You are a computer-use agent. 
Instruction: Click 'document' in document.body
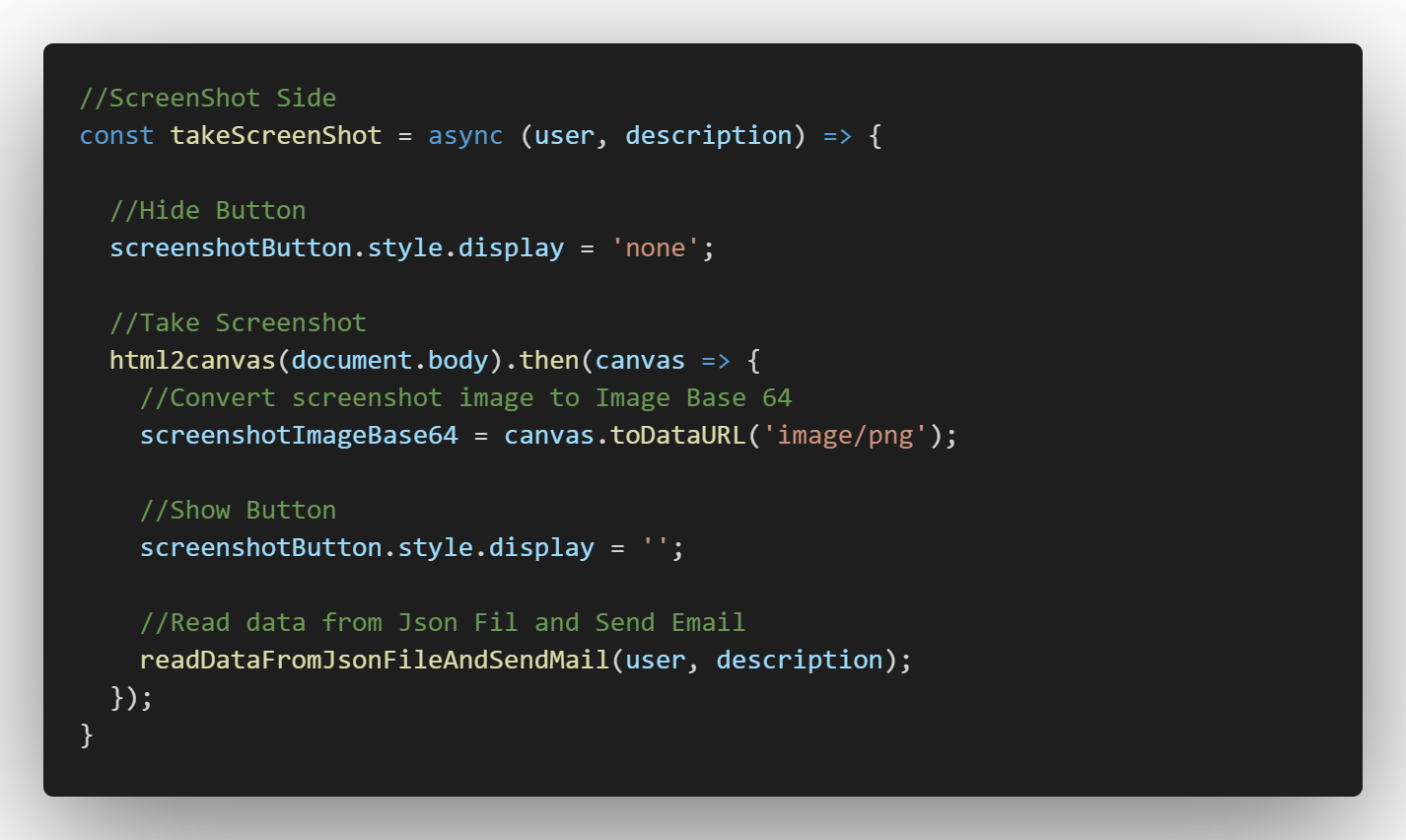click(352, 360)
